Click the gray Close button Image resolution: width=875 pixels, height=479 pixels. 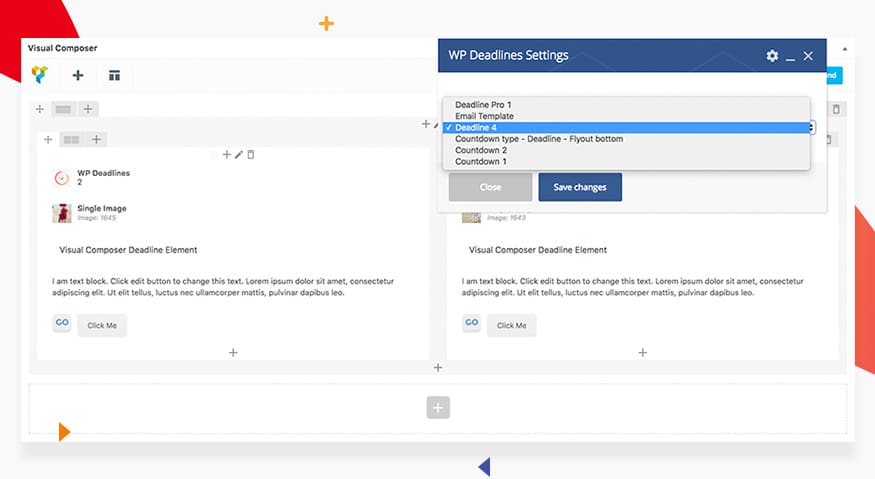click(x=491, y=187)
